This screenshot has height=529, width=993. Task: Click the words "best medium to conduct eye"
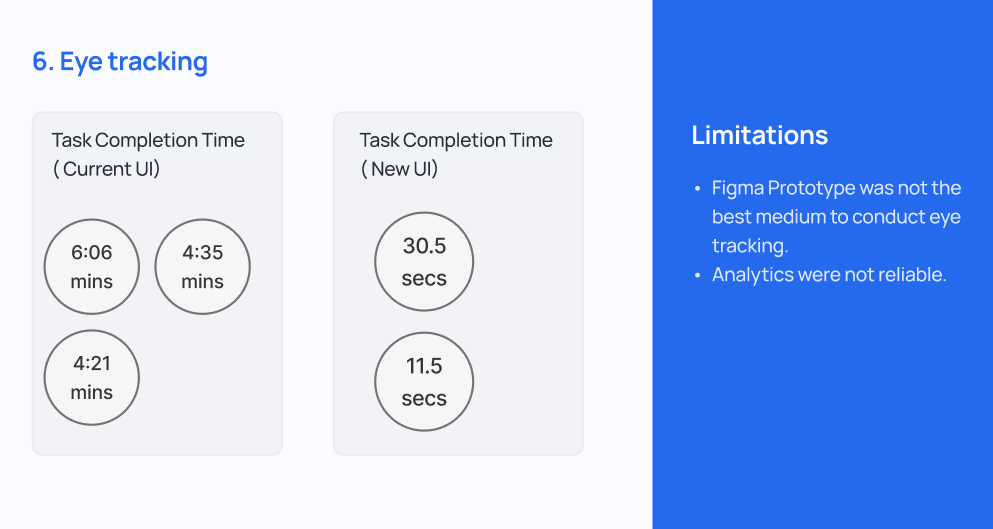pos(836,217)
